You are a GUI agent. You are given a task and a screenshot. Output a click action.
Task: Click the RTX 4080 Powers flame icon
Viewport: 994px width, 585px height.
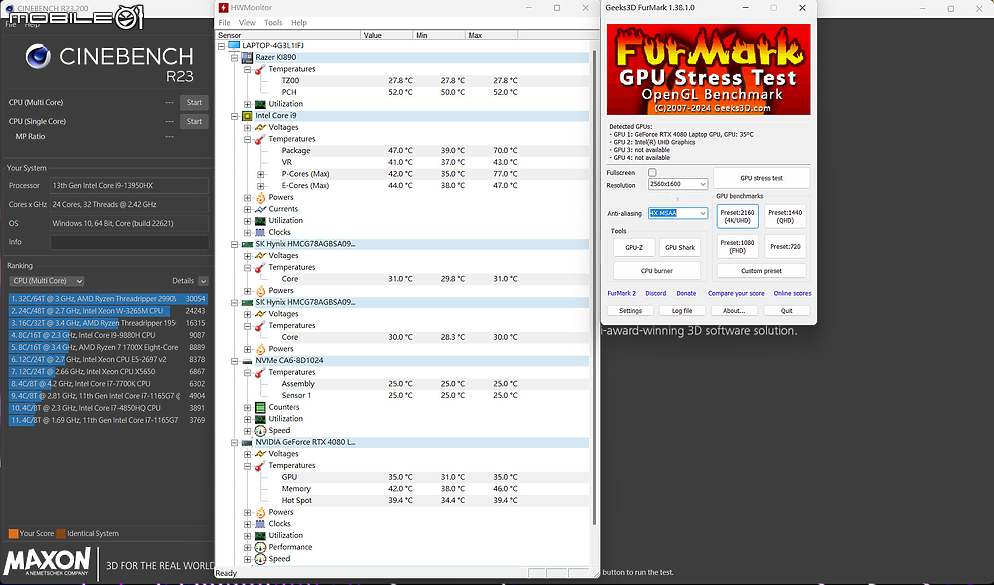(260, 513)
